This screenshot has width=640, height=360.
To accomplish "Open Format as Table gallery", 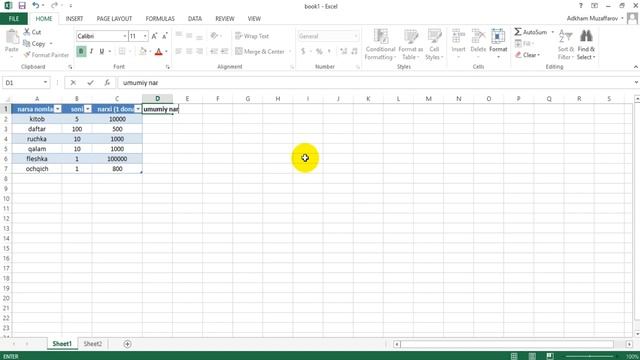I will point(411,44).
